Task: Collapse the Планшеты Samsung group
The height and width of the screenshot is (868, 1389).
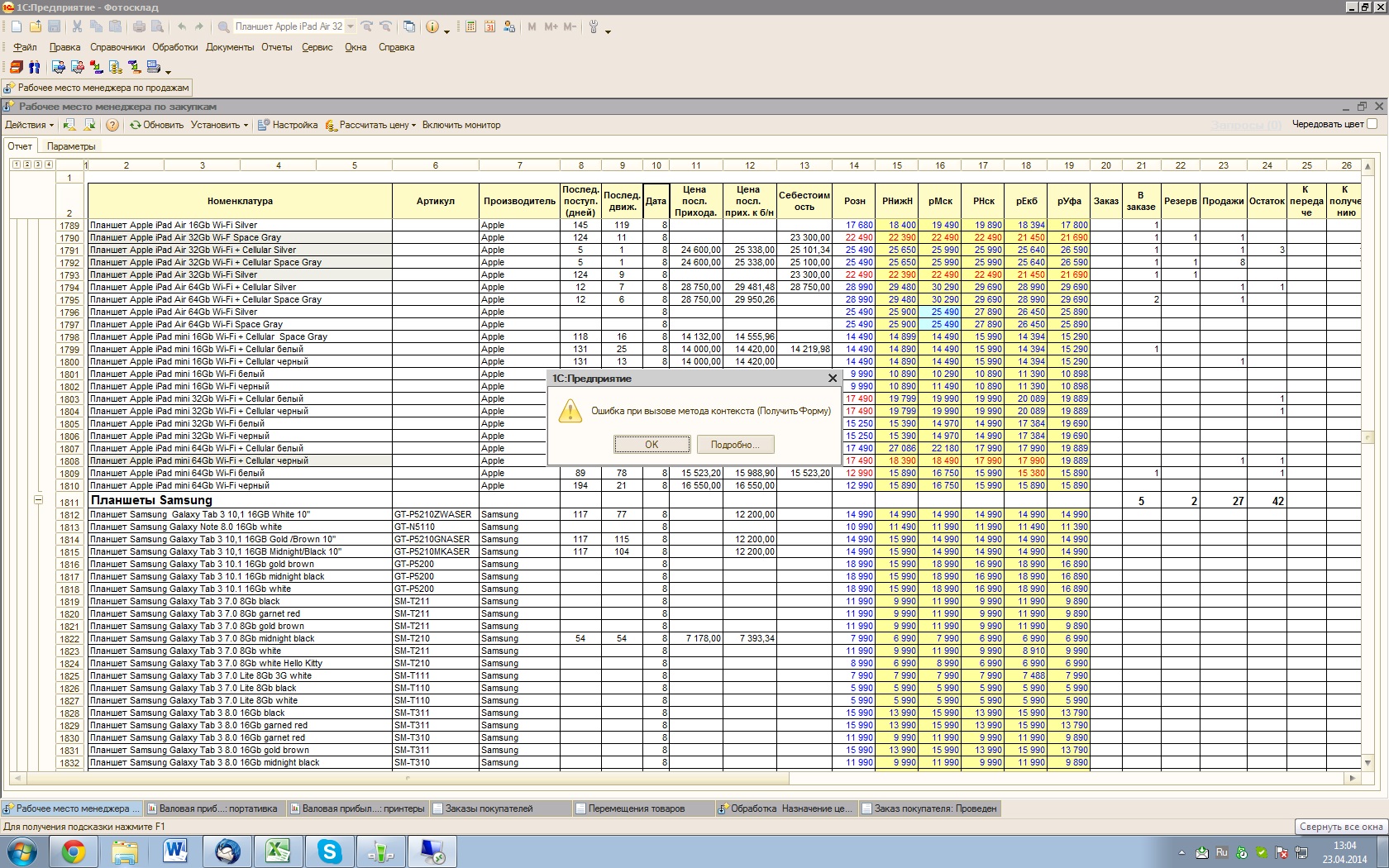Action: point(38,499)
